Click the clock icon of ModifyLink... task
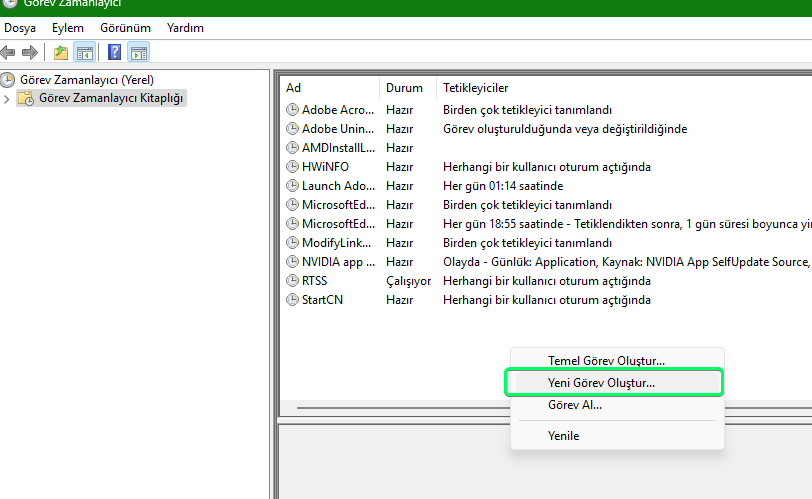The image size is (812, 499). pos(293,243)
